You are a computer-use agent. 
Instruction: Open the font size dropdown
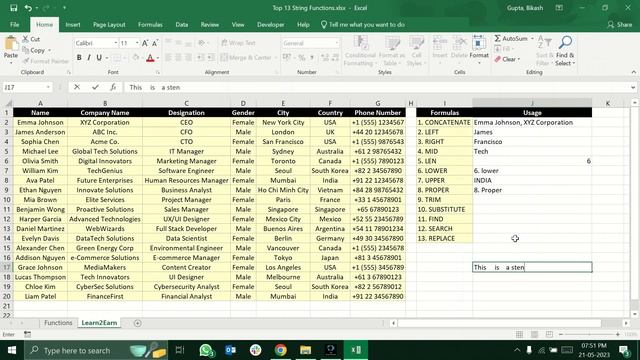(137, 43)
